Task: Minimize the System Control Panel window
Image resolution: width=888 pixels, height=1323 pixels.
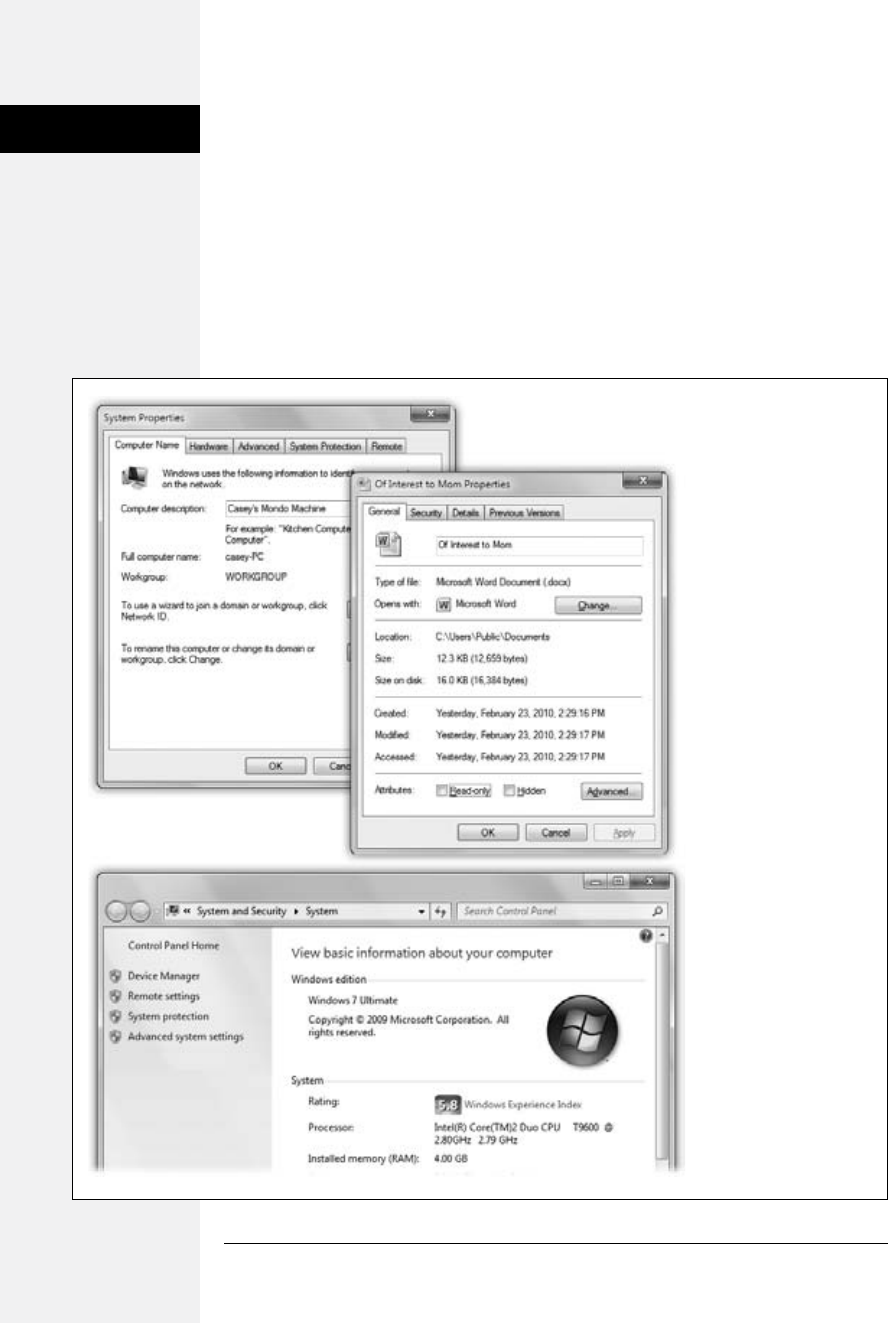Action: click(x=597, y=882)
